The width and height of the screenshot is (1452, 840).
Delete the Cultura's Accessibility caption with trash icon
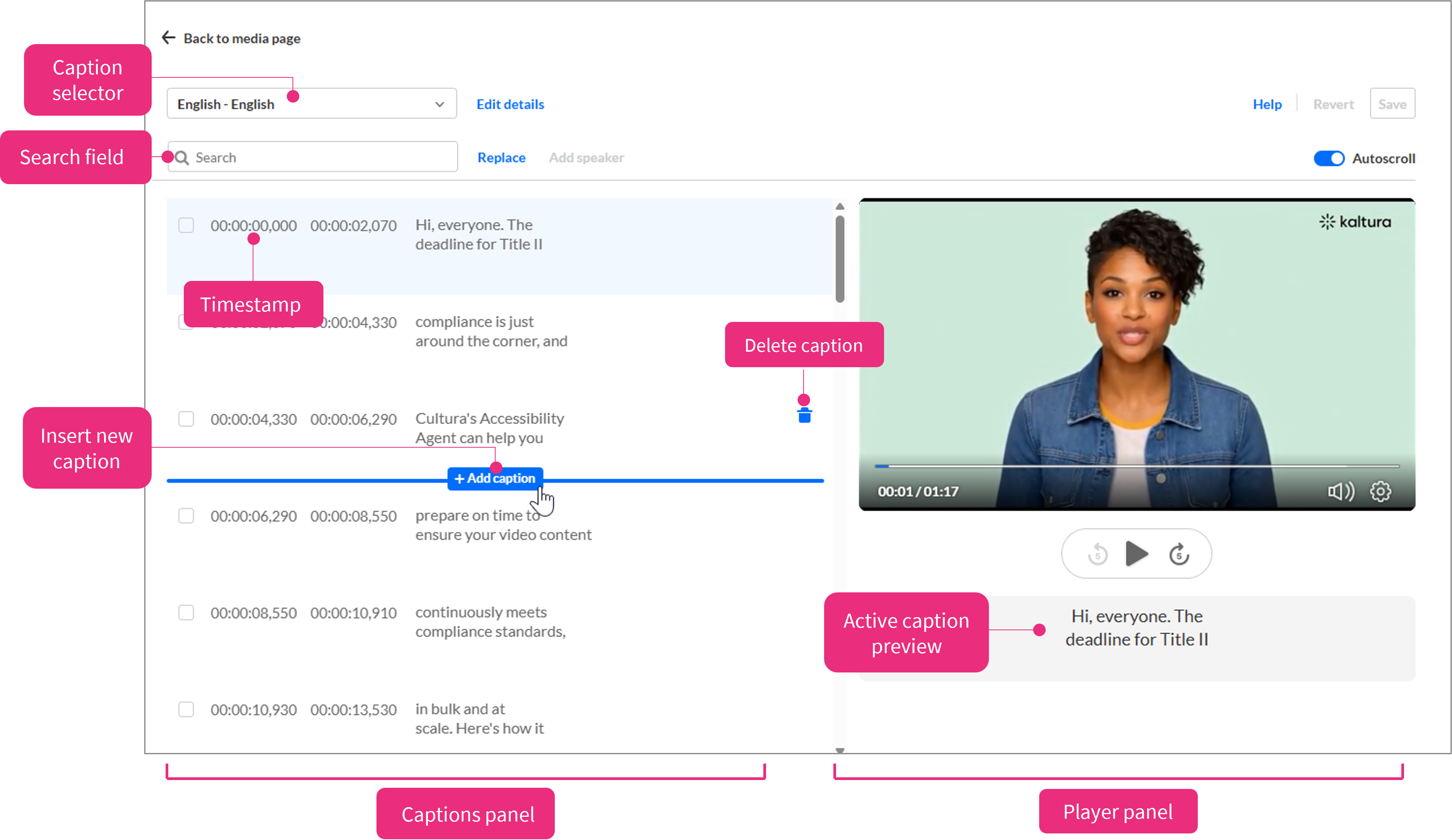(804, 416)
